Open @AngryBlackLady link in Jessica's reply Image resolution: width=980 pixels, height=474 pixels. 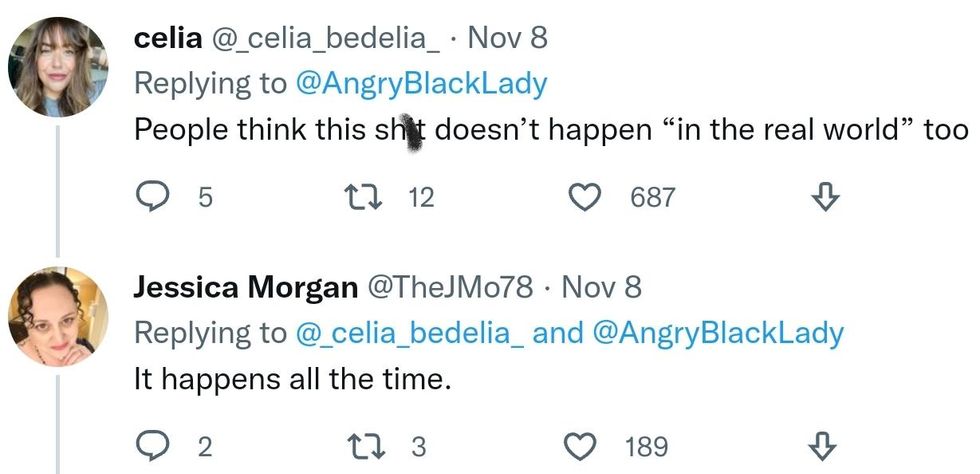coord(718,333)
